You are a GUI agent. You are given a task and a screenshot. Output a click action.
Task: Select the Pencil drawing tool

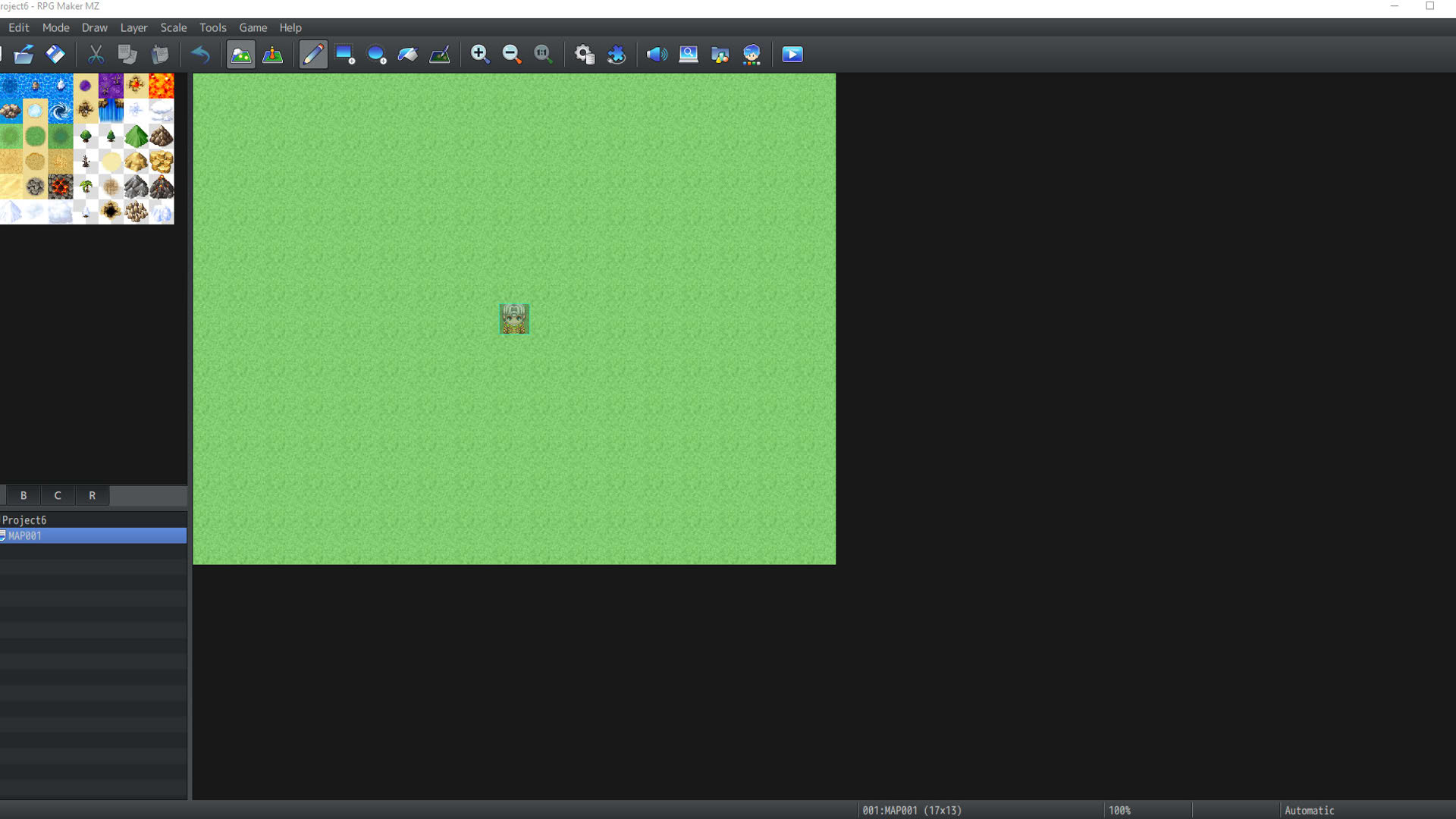pyautogui.click(x=313, y=55)
